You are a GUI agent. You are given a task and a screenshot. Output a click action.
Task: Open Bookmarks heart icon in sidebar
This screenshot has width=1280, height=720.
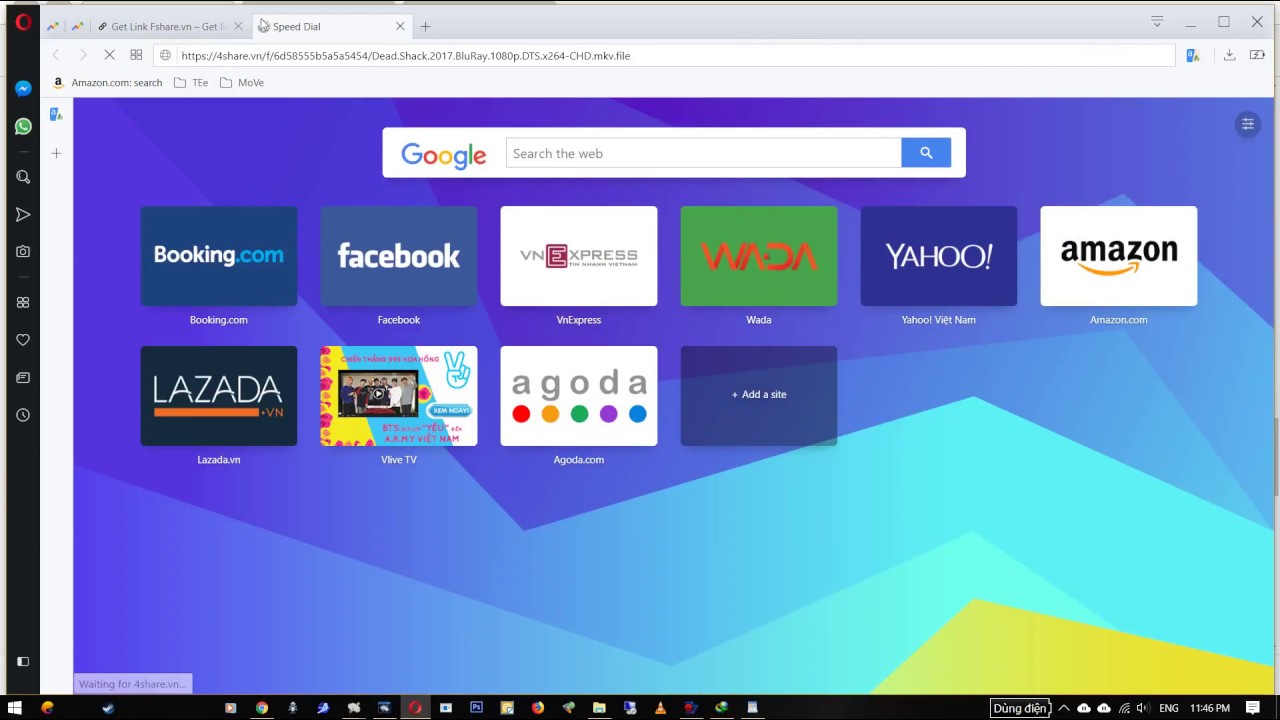tap(23, 340)
